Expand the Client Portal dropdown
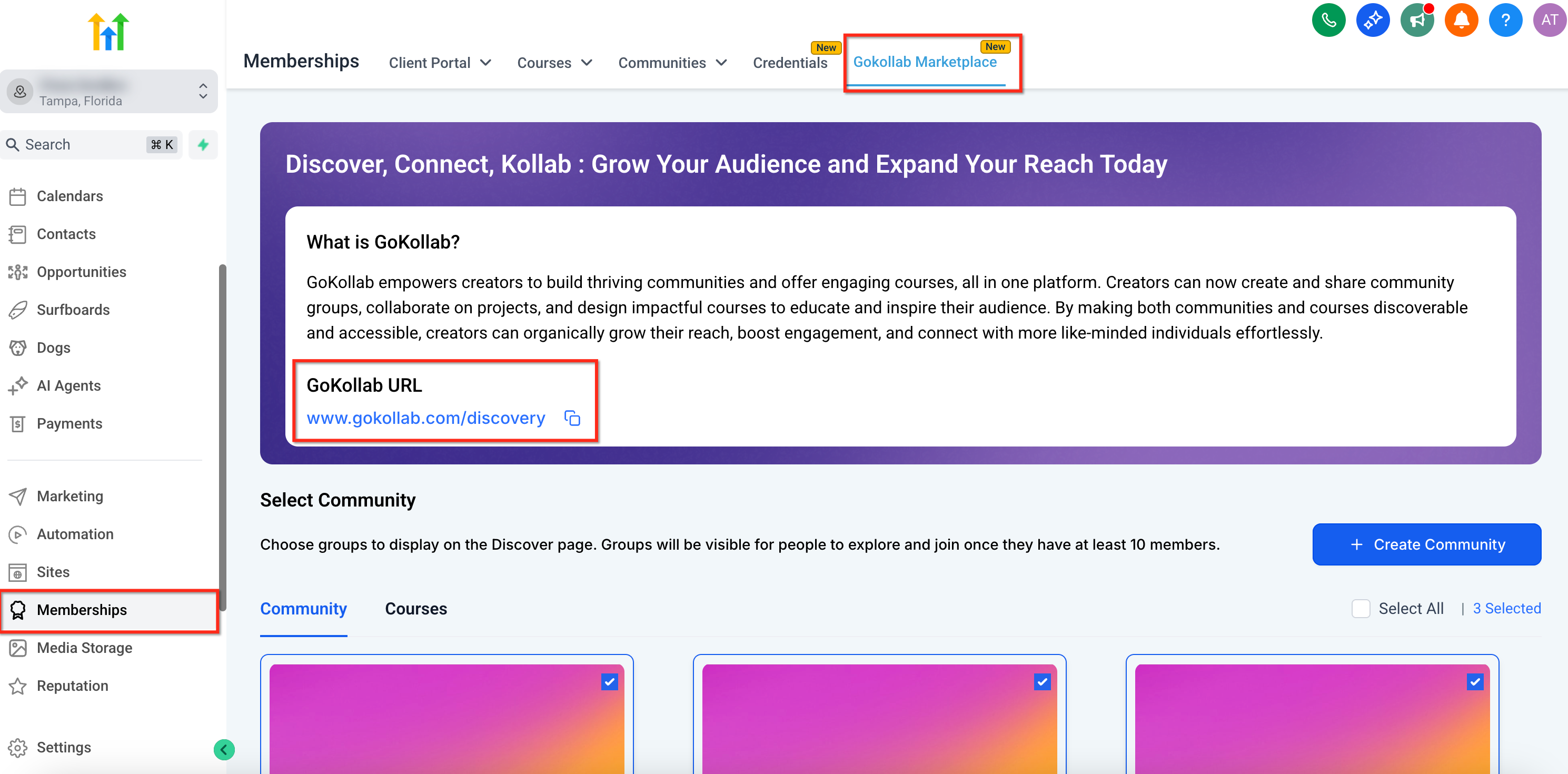The width and height of the screenshot is (1568, 774). [x=440, y=63]
